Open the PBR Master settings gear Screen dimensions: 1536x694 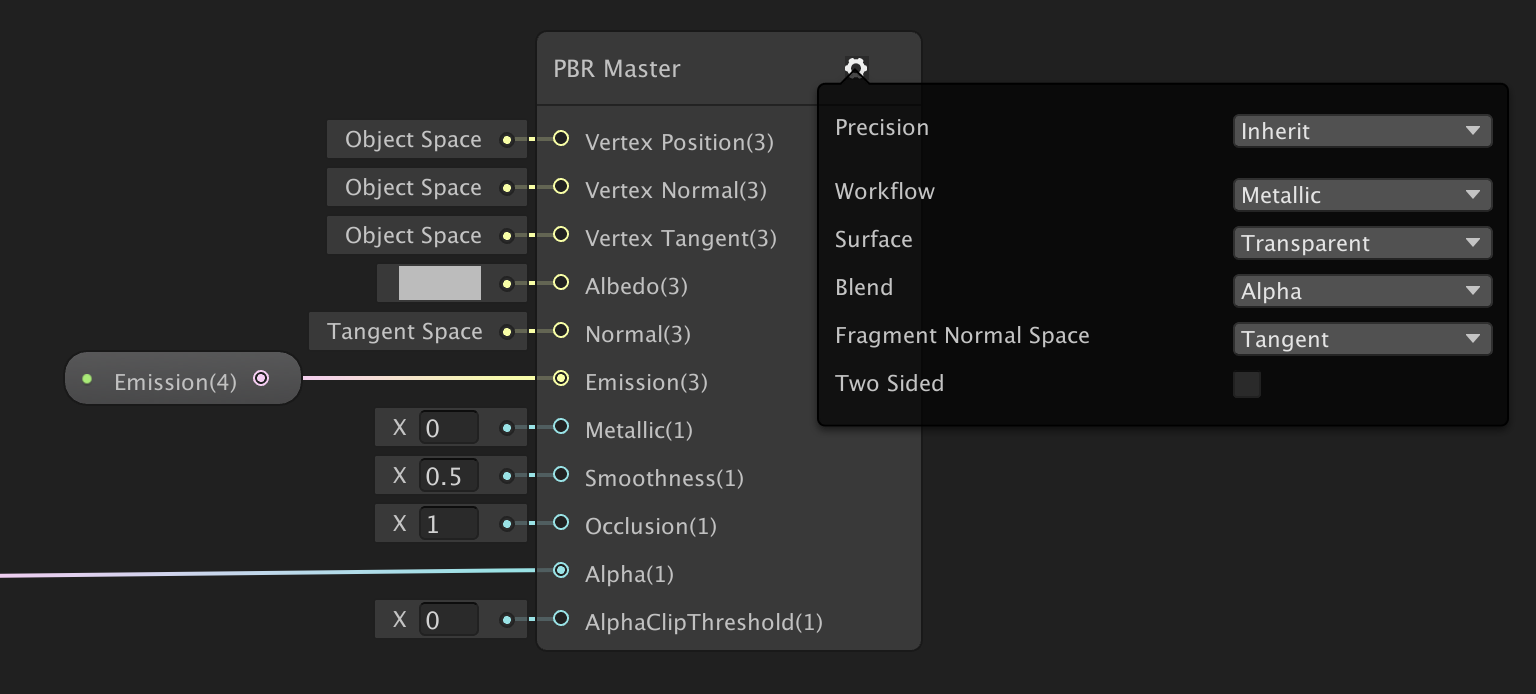[855, 68]
